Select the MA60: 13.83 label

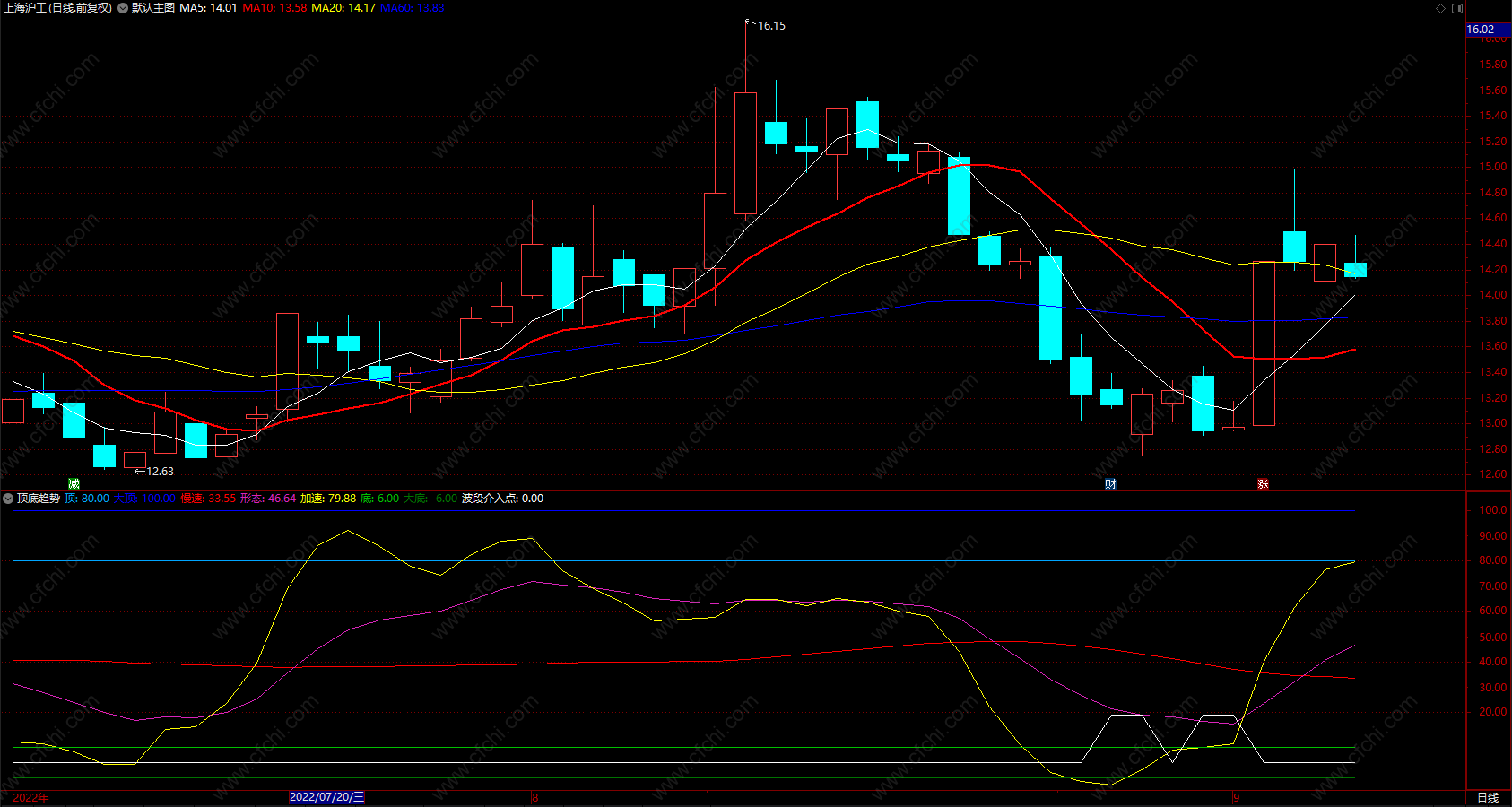tap(413, 8)
